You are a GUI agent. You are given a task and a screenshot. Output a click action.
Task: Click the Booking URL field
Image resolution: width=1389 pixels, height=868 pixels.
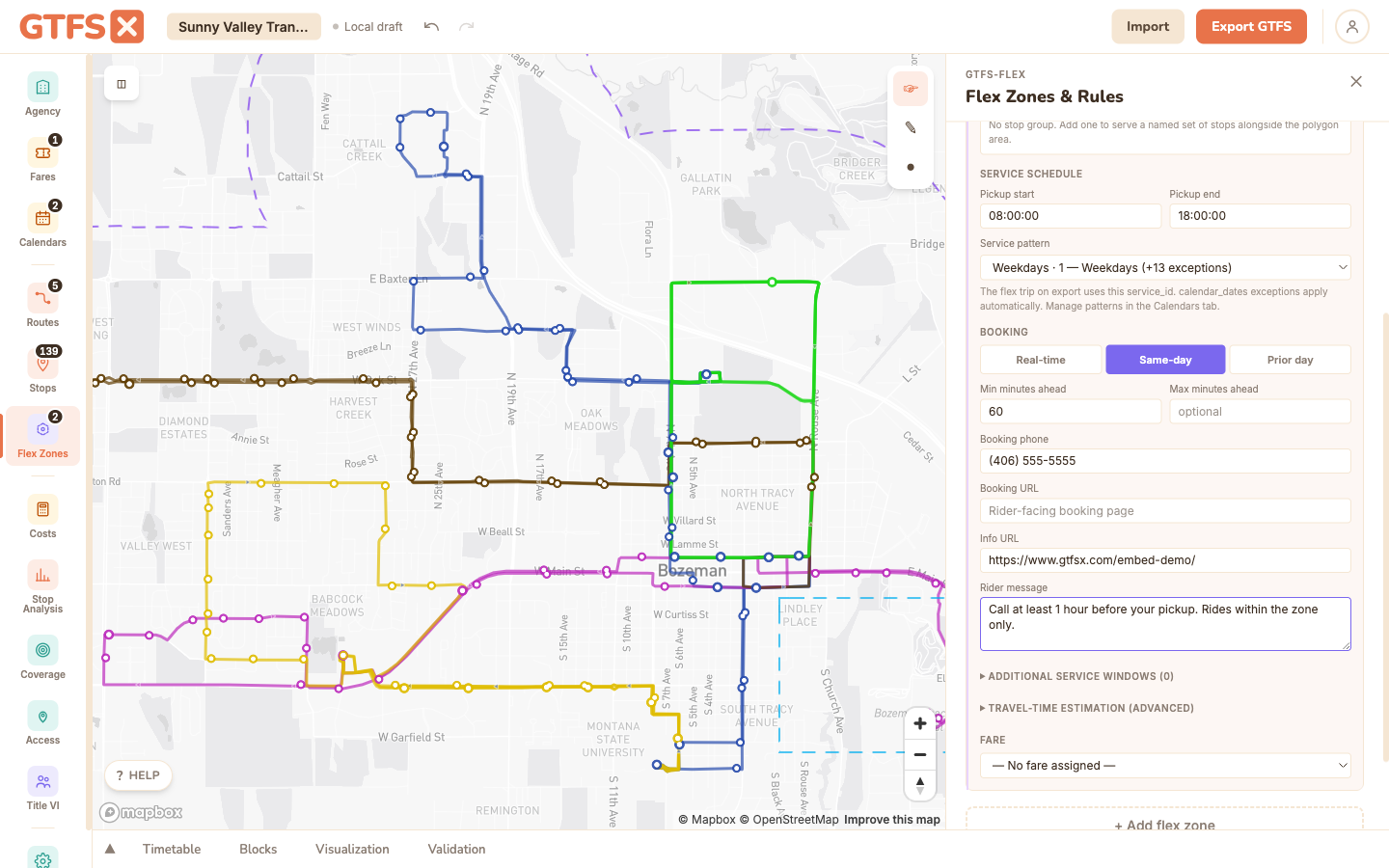(1165, 511)
